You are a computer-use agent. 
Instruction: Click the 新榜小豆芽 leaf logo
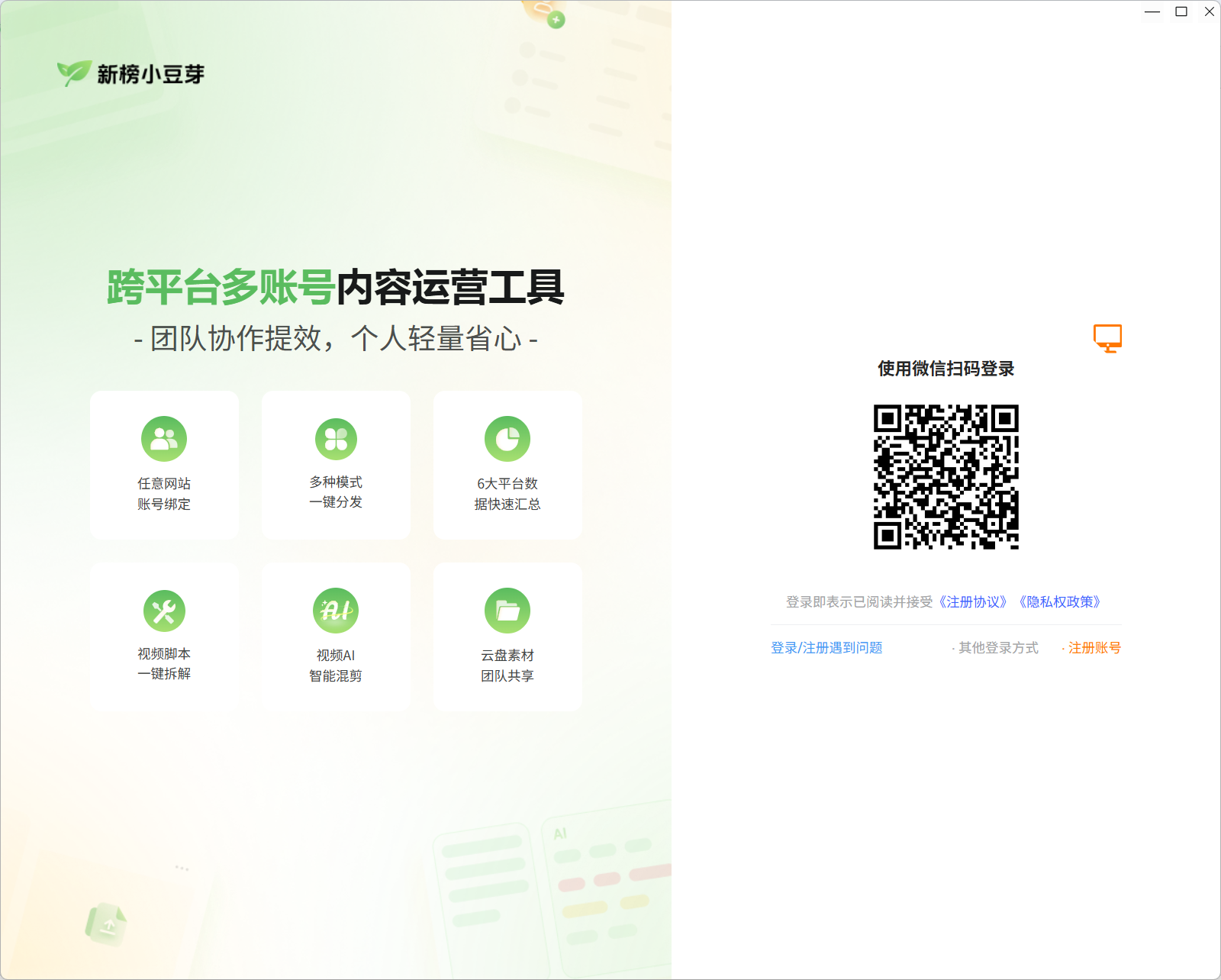(x=72, y=73)
